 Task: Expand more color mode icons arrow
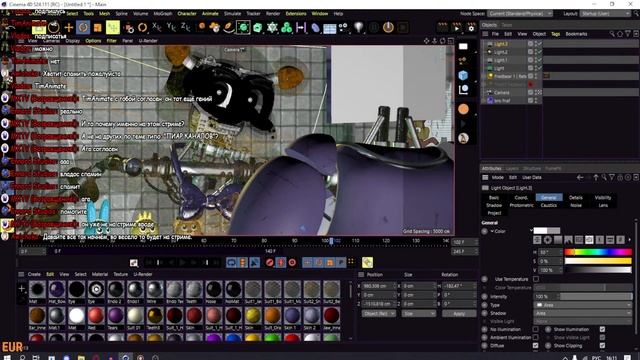click(x=629, y=240)
